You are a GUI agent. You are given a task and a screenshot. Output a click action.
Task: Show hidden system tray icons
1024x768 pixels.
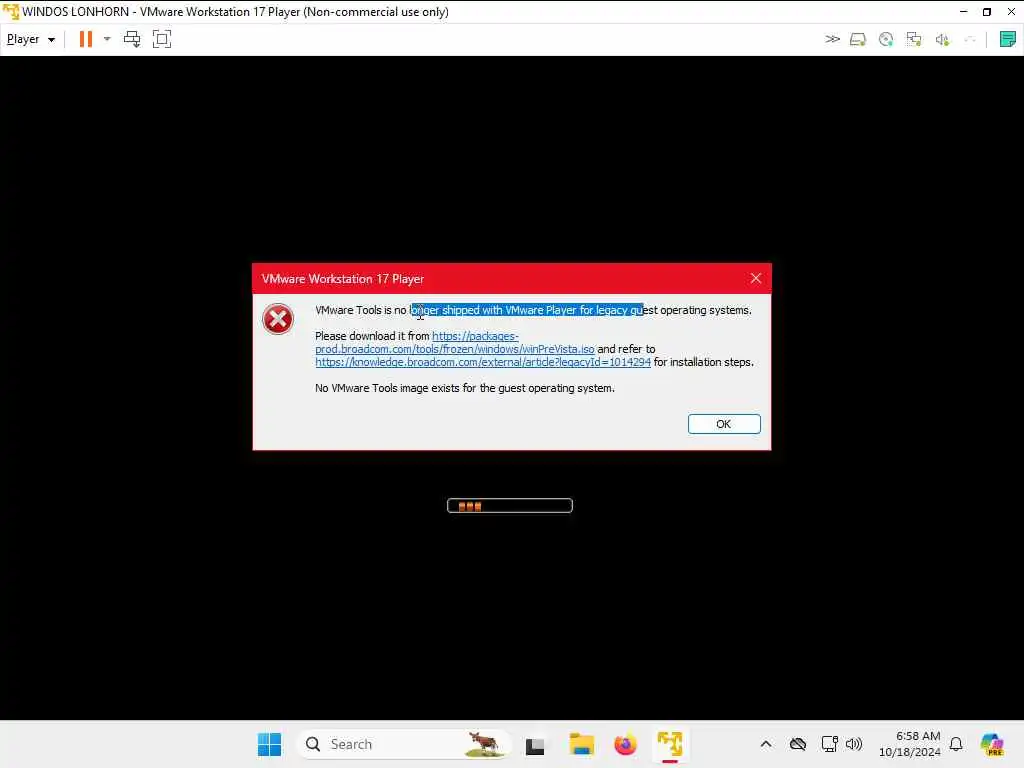(x=766, y=744)
